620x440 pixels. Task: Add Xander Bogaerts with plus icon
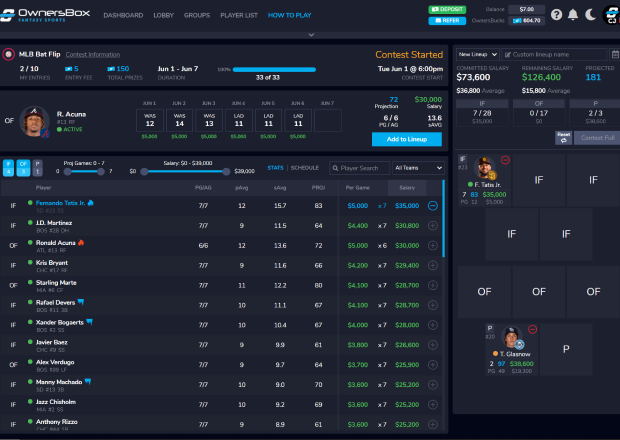pos(433,325)
